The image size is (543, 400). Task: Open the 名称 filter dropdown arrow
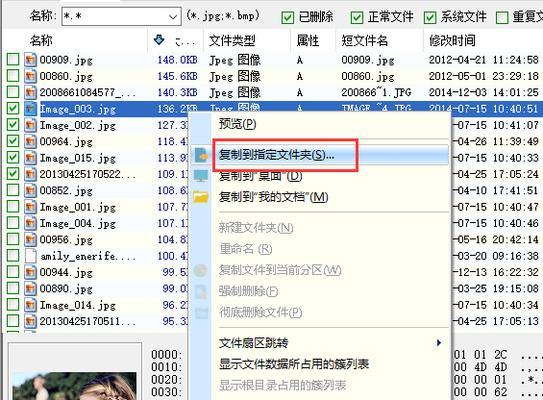click(x=172, y=17)
